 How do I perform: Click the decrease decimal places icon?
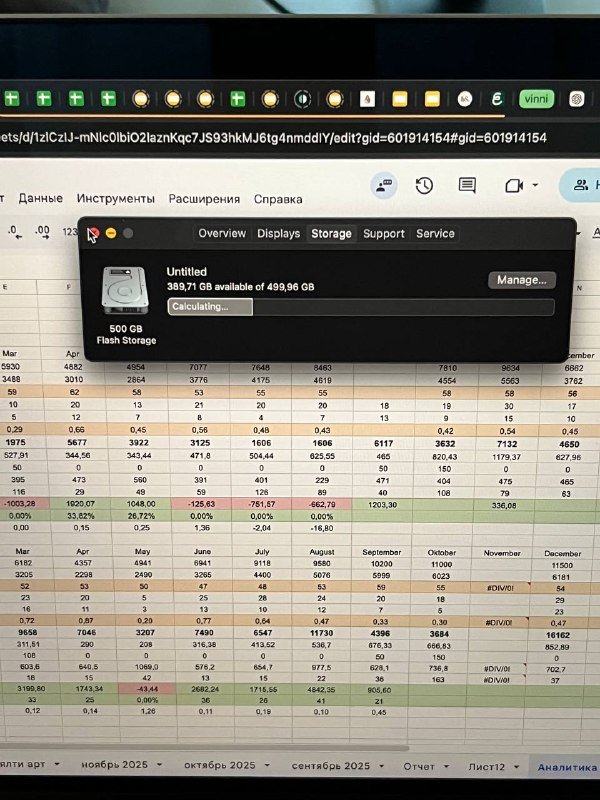point(14,231)
